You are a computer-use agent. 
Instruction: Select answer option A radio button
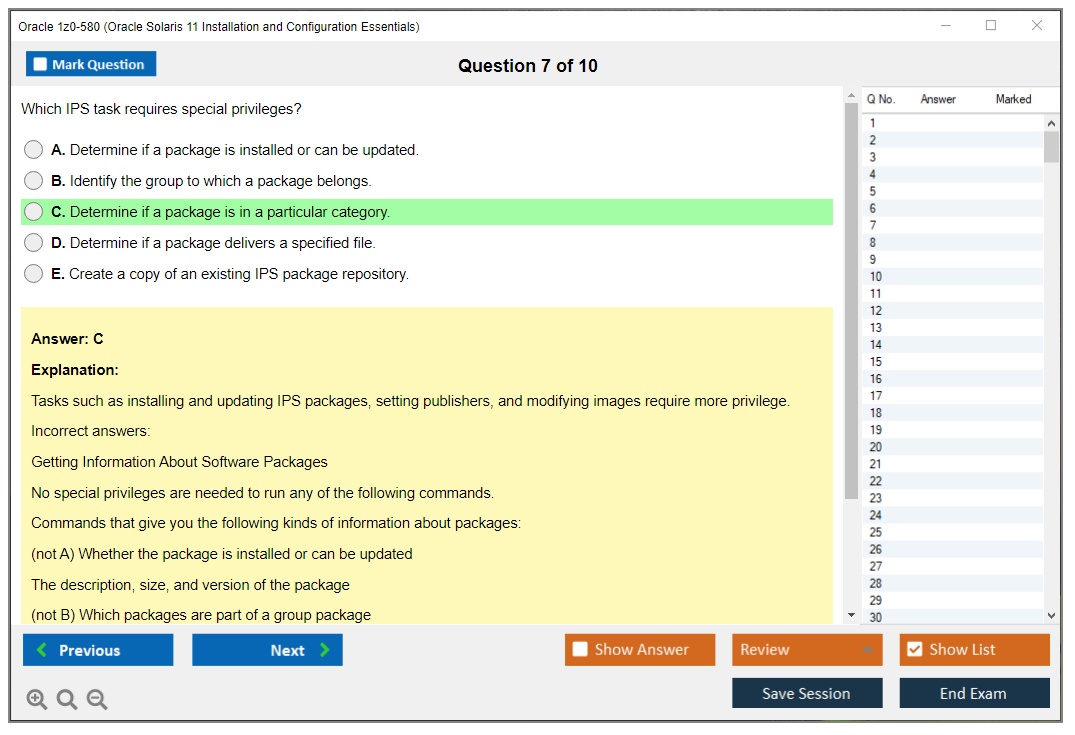click(34, 150)
